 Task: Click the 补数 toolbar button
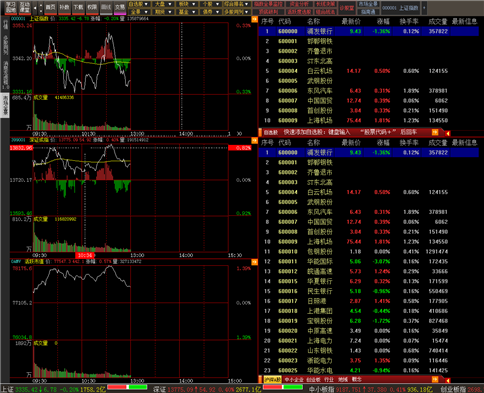point(64,7)
